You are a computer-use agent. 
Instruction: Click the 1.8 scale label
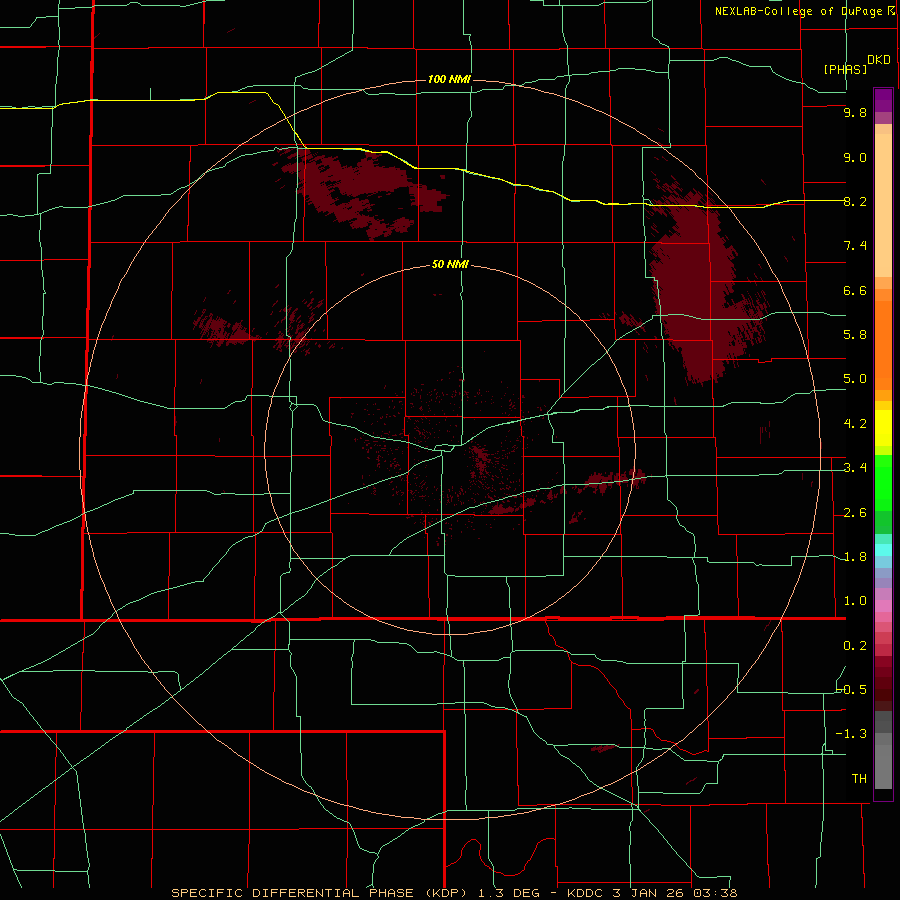click(x=855, y=557)
